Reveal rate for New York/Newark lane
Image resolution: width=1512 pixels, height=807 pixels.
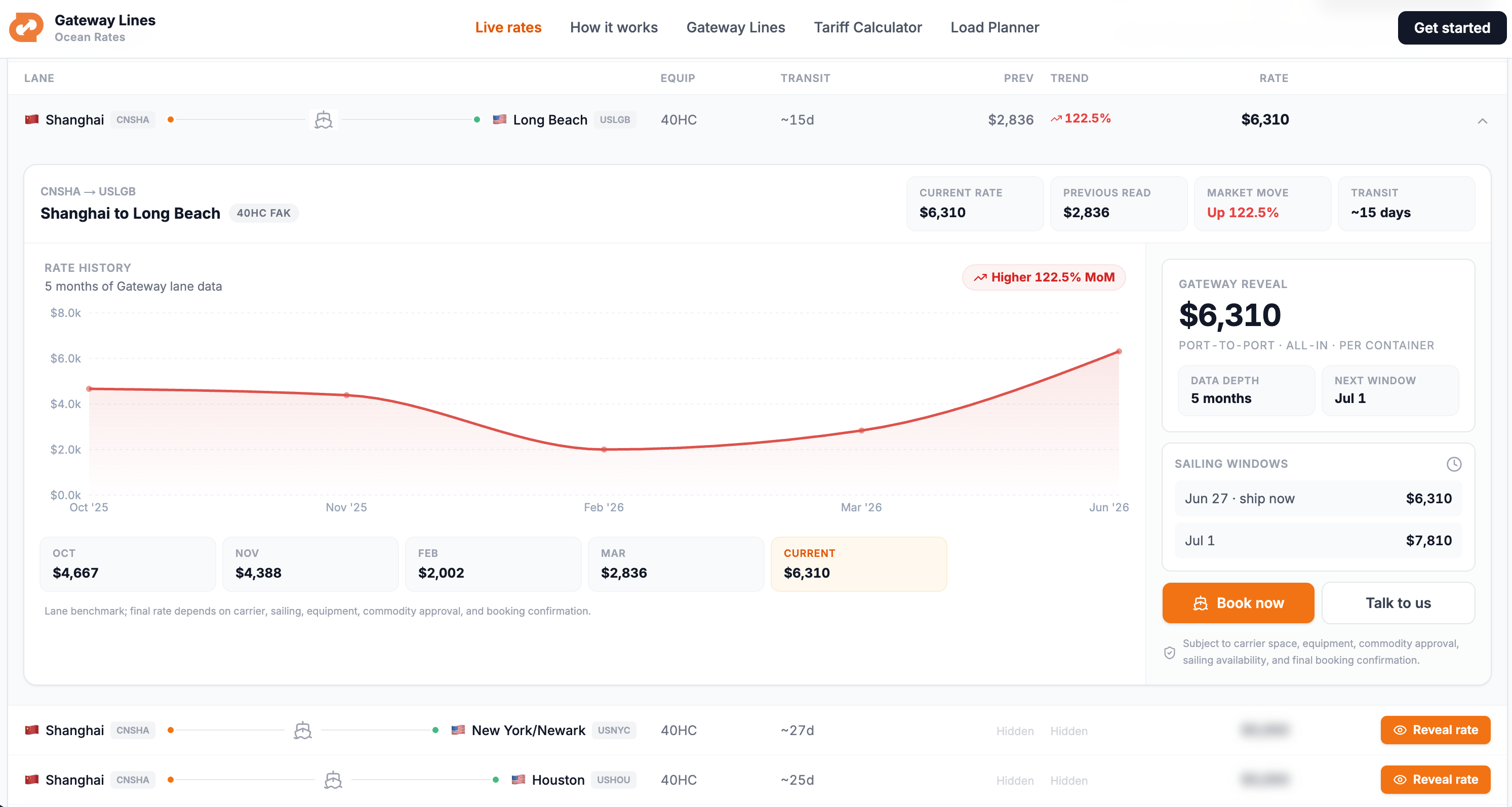[x=1436, y=730]
